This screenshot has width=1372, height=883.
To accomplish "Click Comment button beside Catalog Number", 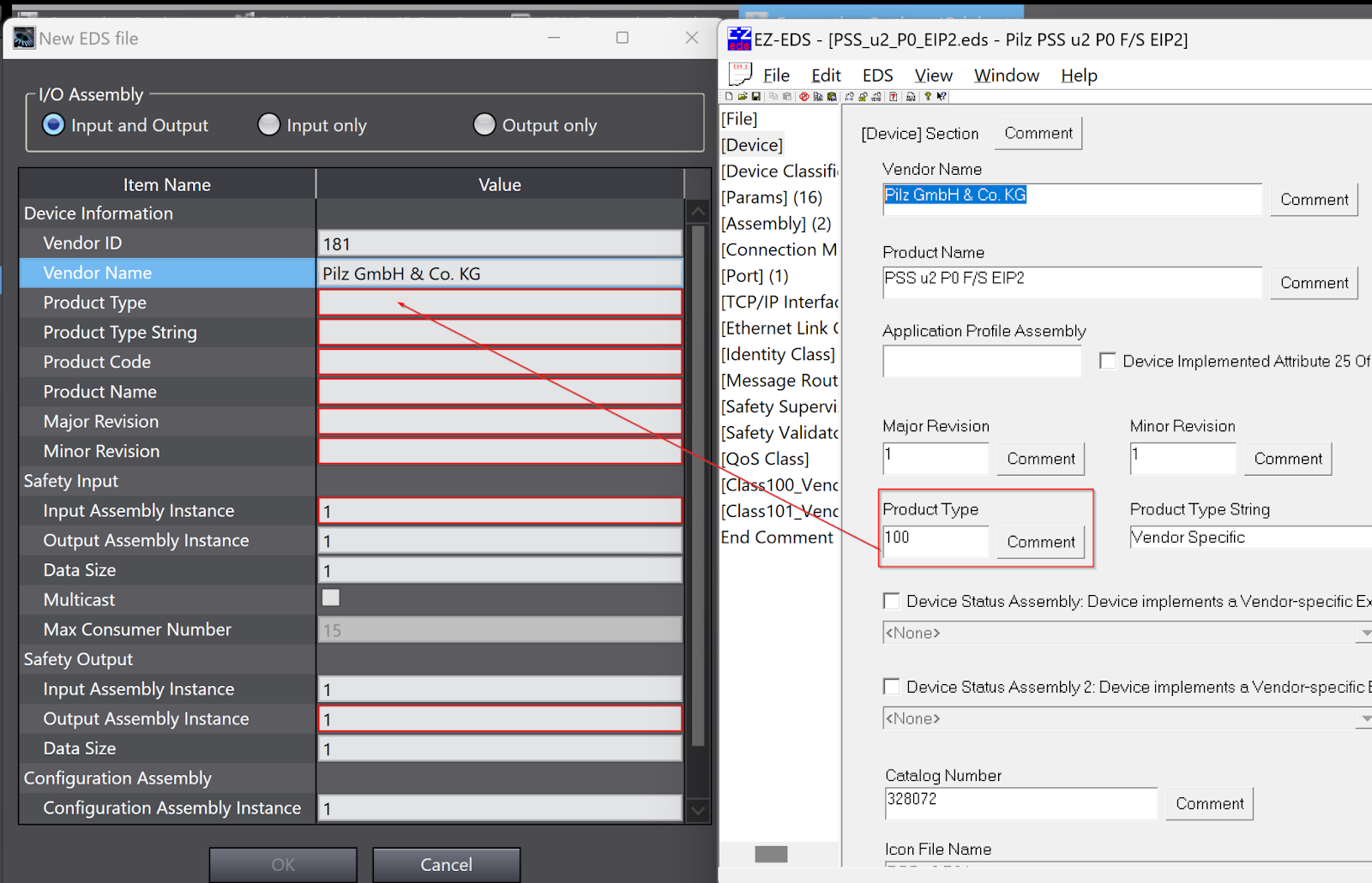I will [x=1209, y=803].
